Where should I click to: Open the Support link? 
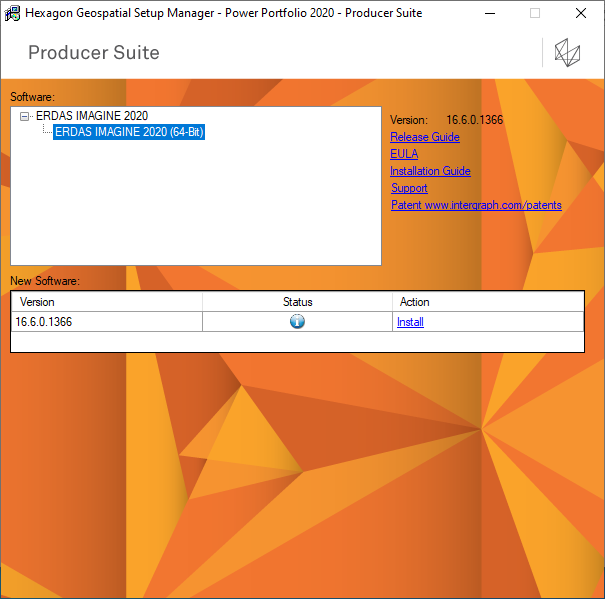click(x=409, y=188)
